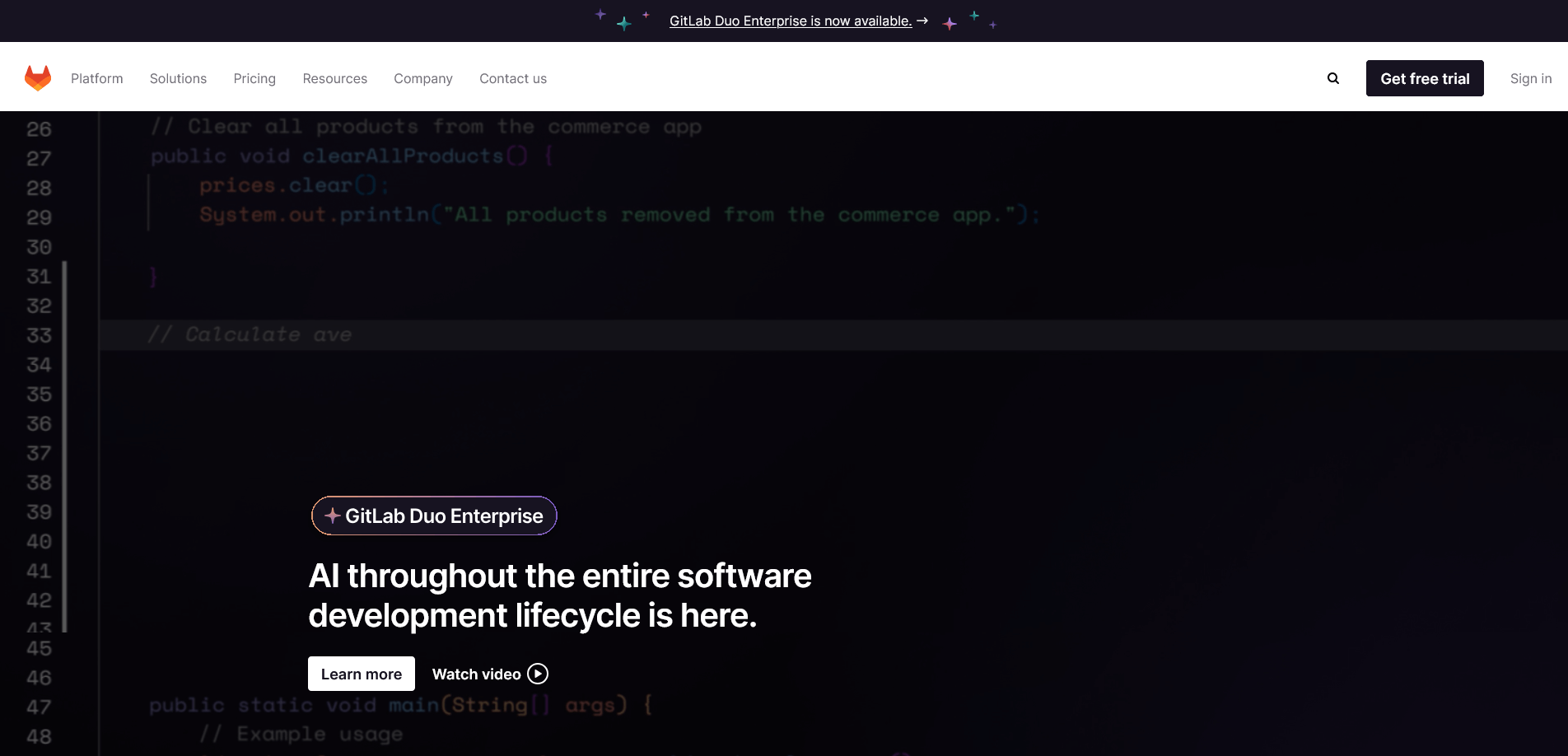Click the fox icon to go home
The image size is (1568, 756).
tap(38, 77)
